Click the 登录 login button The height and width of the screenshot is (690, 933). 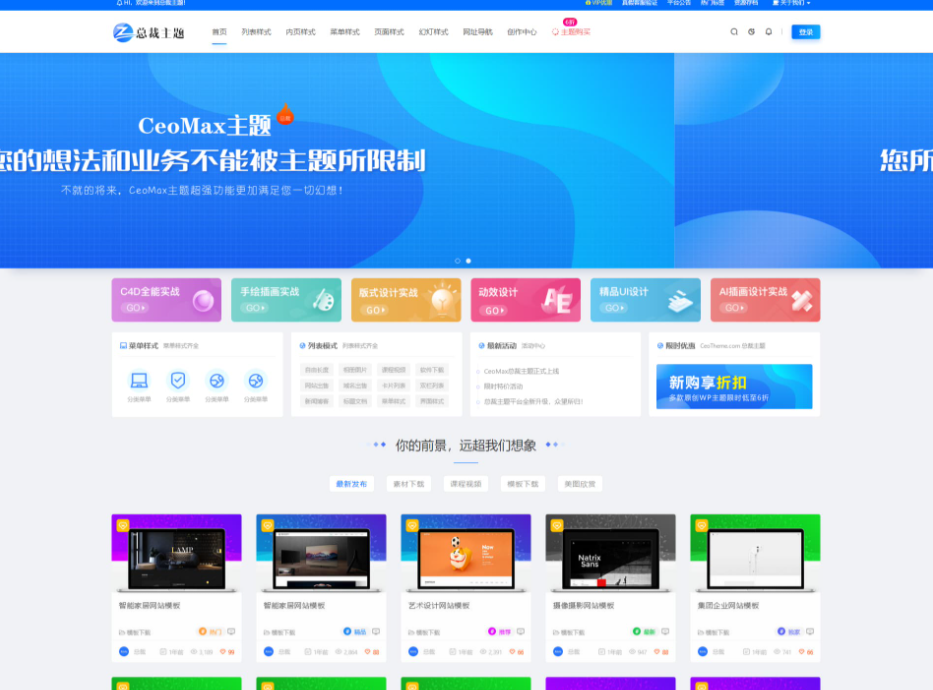tap(806, 32)
